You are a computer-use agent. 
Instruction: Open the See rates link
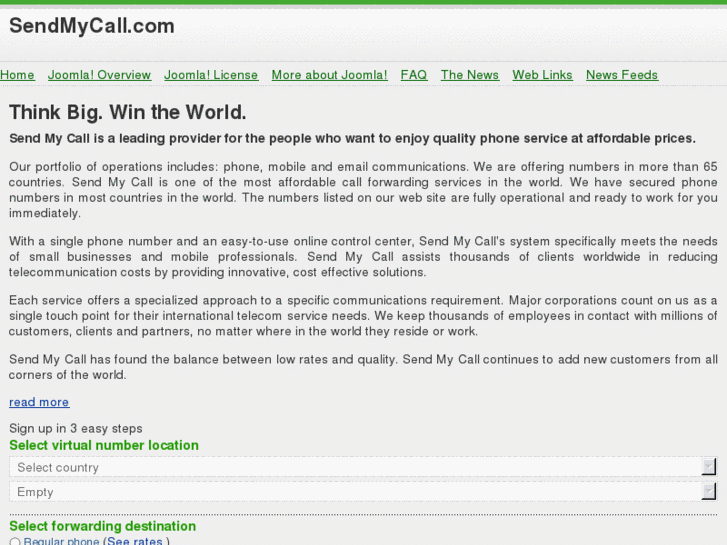coord(134,541)
